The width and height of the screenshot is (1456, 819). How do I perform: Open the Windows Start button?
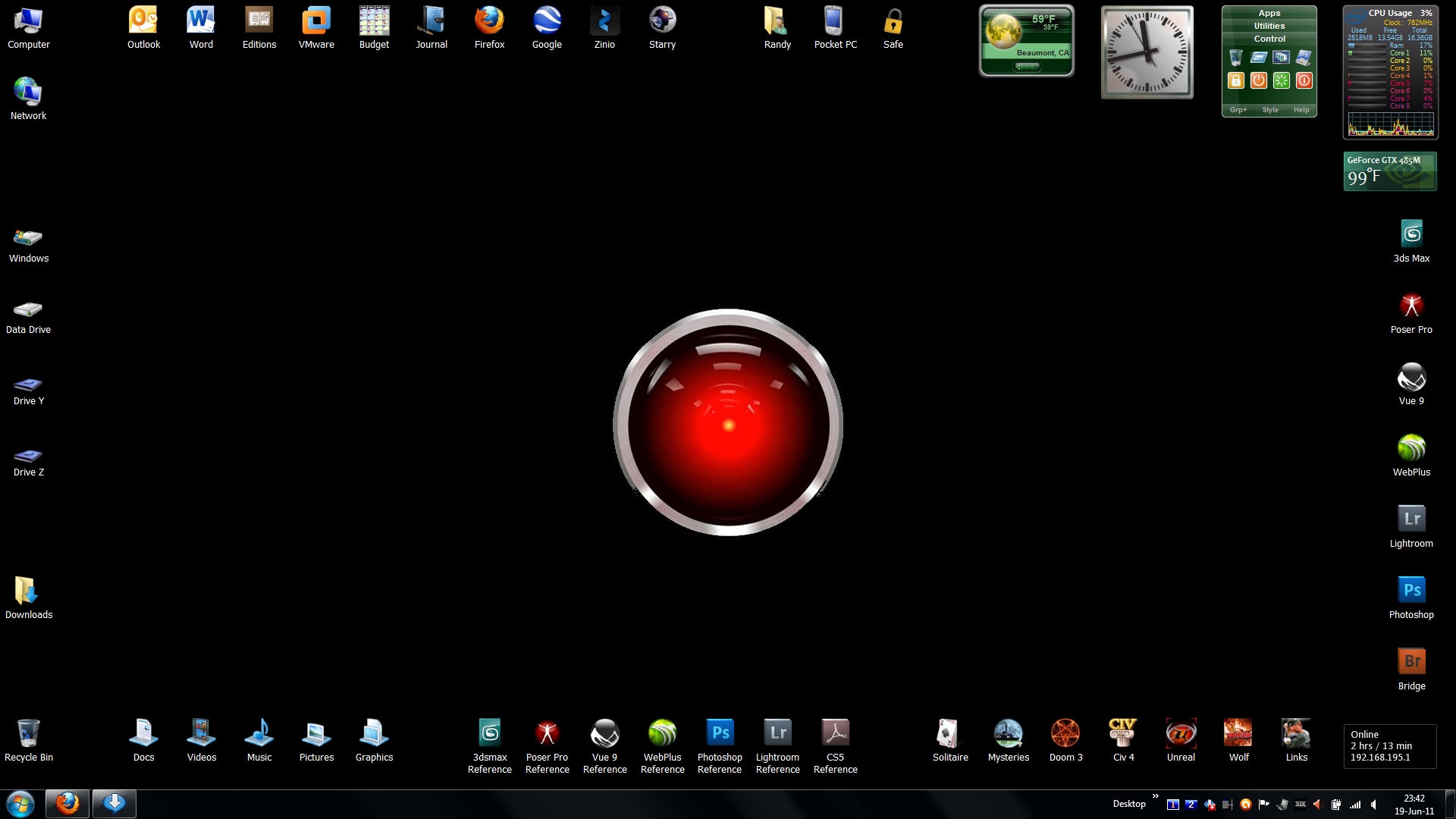20,804
